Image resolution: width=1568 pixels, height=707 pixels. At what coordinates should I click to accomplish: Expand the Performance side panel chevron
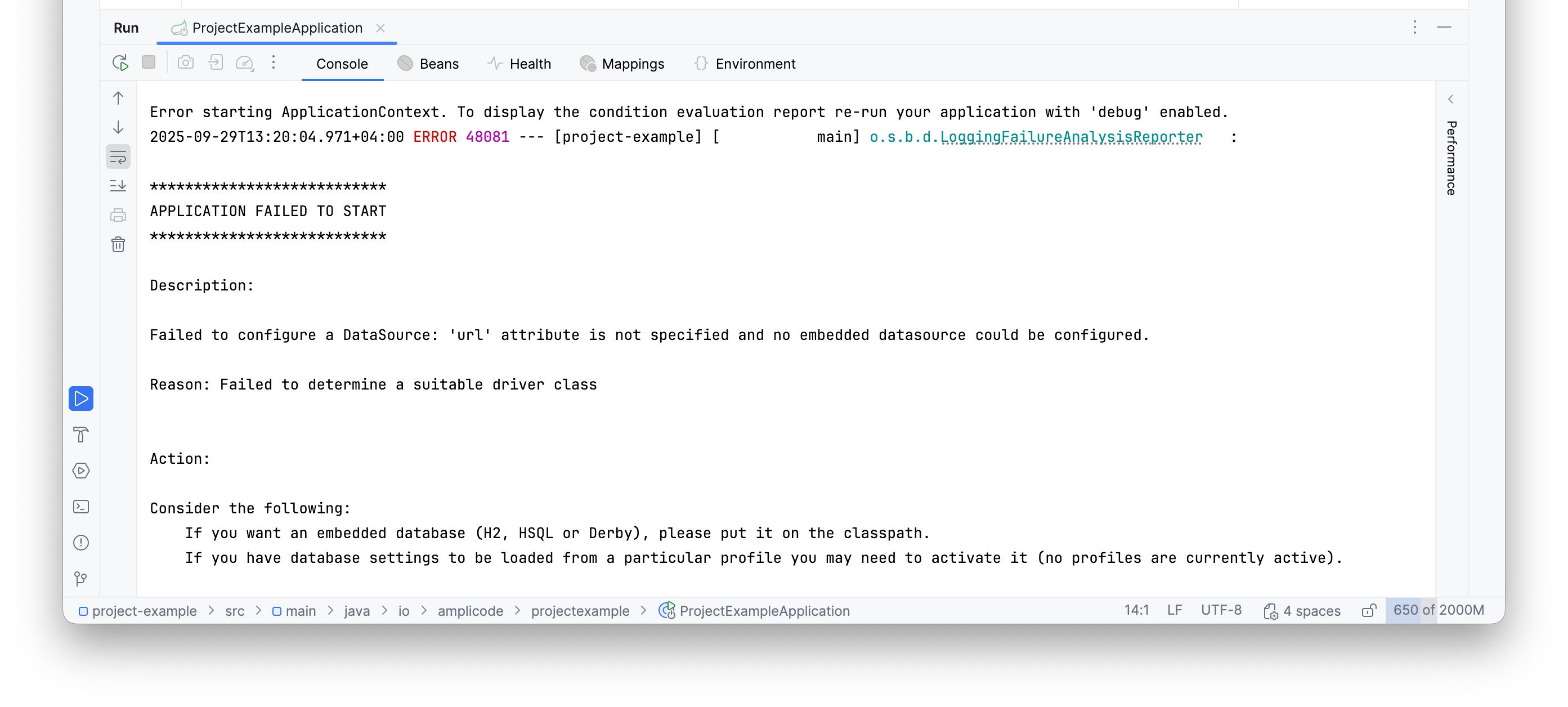[1451, 99]
